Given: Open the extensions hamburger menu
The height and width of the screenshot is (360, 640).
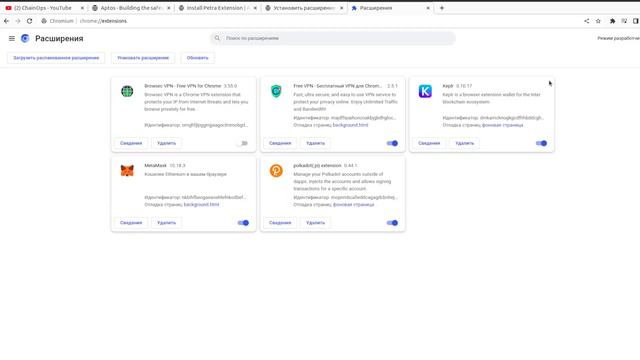Looking at the screenshot, I should (12, 38).
